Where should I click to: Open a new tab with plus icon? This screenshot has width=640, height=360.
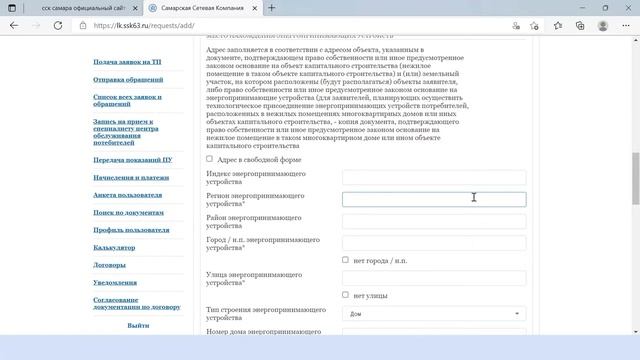coord(271,8)
